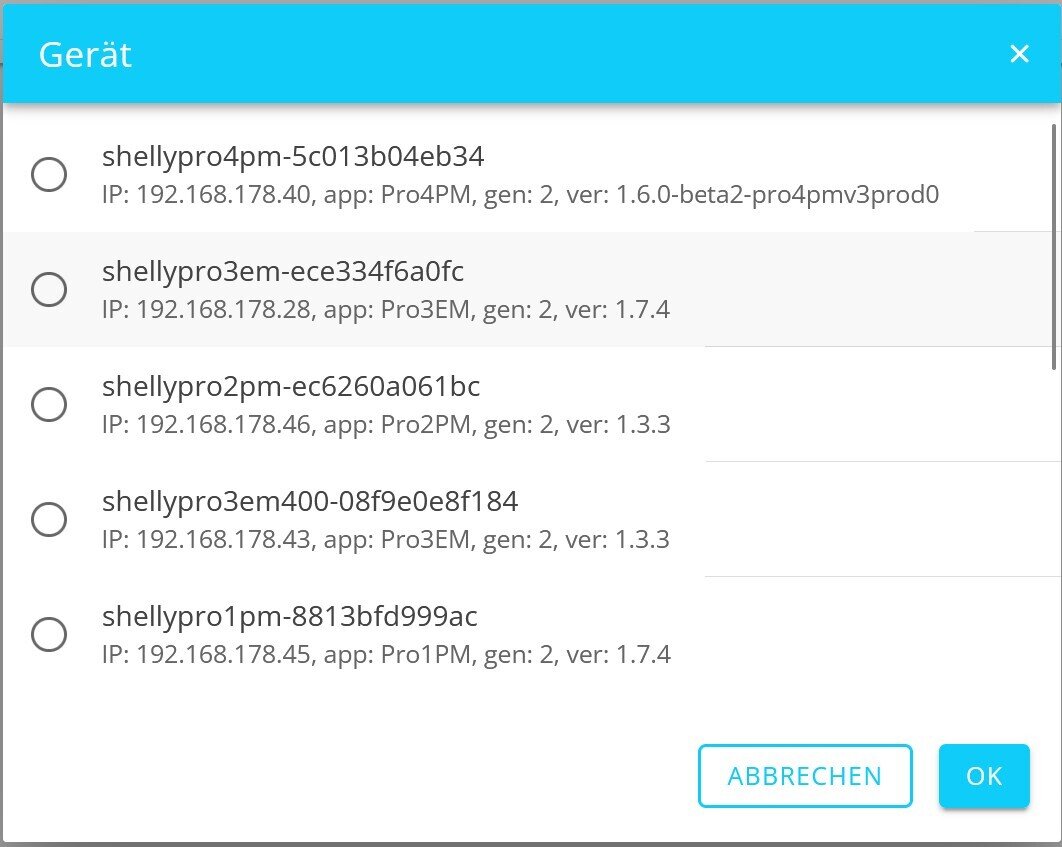Confirm selection with the OK button
Image resolution: width=1062 pixels, height=847 pixels.
pyautogui.click(x=984, y=776)
